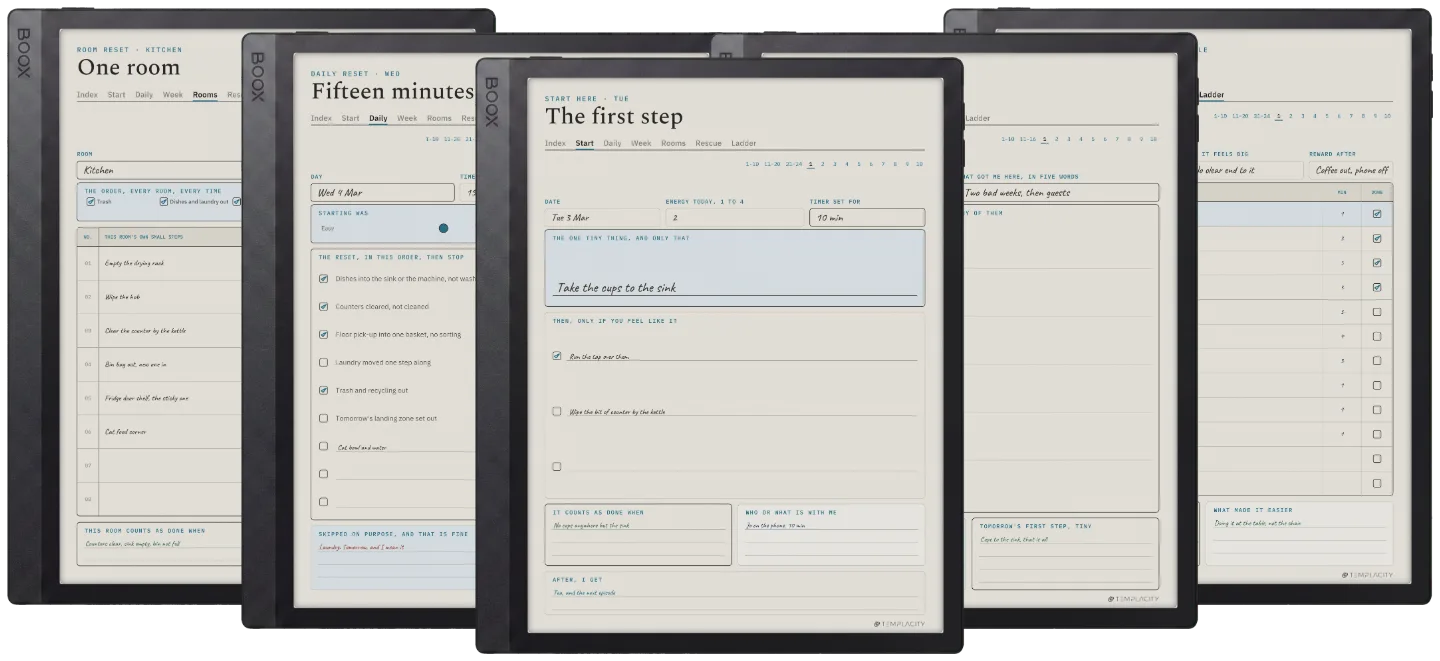Select the teal dot on the Starting Was scale
The width and height of the screenshot is (1440, 661).
pos(443,228)
